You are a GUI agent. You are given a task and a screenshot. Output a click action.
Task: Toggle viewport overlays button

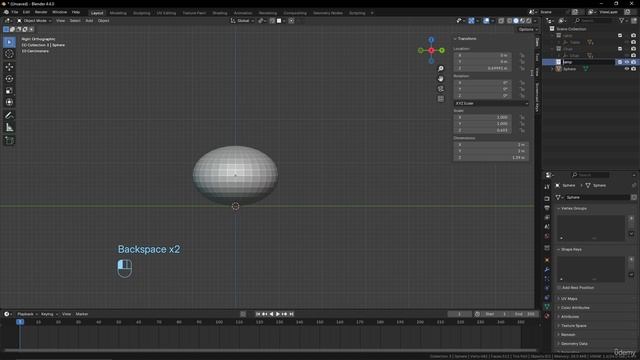pyautogui.click(x=486, y=21)
